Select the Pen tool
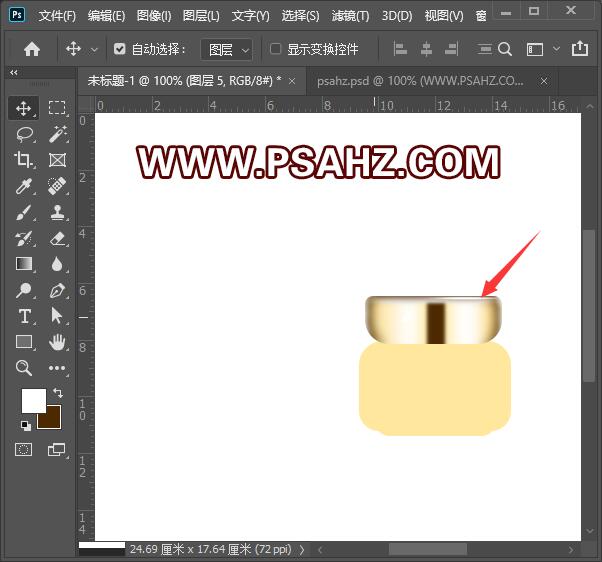This screenshot has width=602, height=562. coord(57,291)
